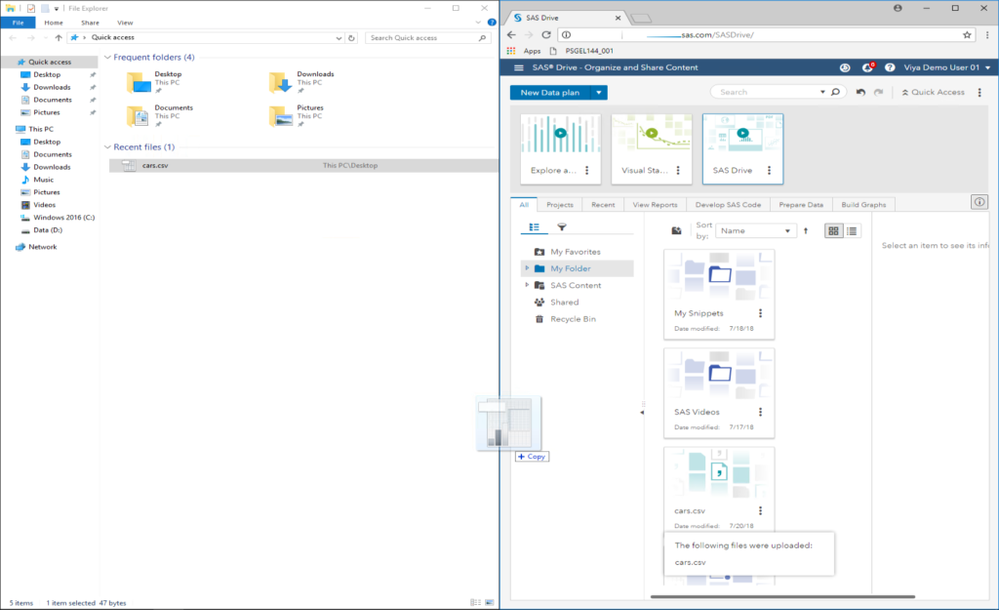Click the help question mark icon
The height and width of the screenshot is (610, 999).
890,68
